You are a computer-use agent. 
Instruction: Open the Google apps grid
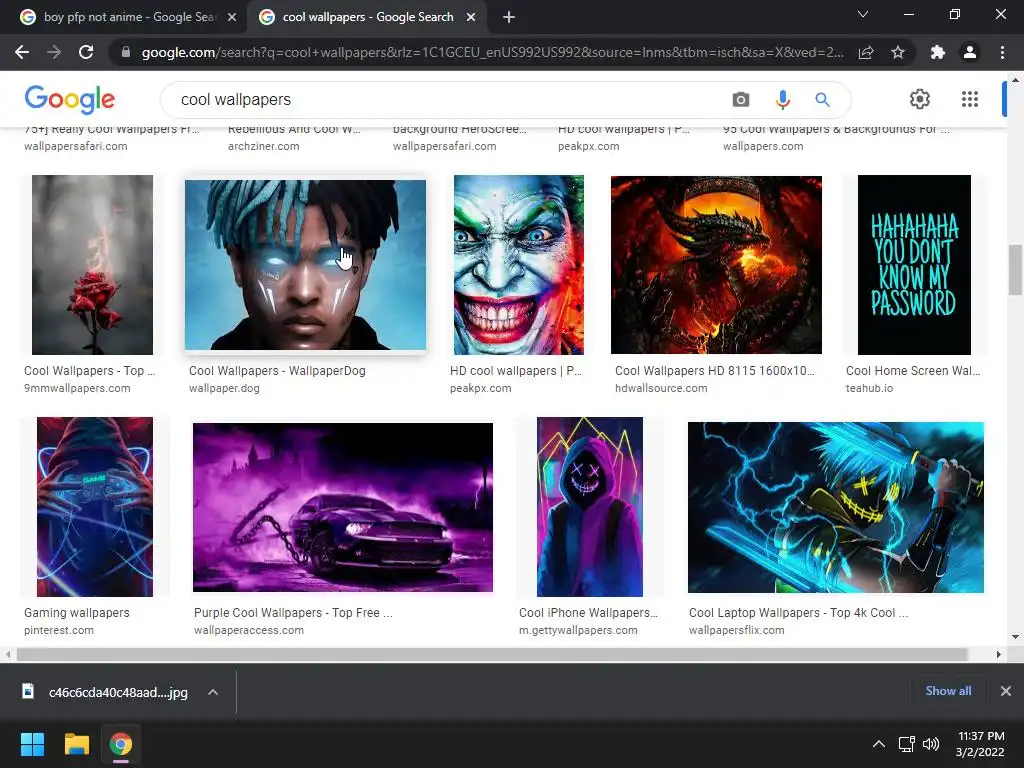(970, 99)
